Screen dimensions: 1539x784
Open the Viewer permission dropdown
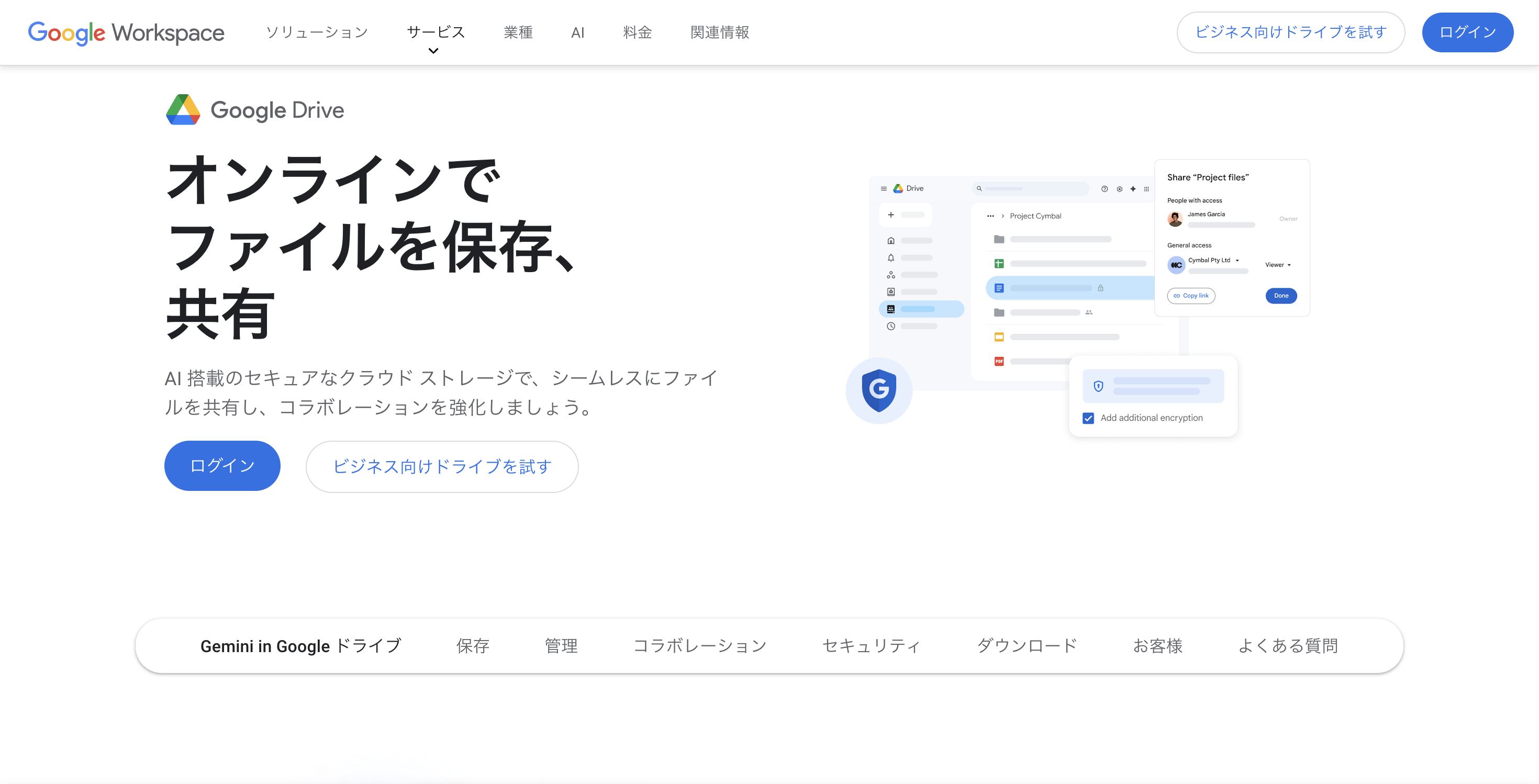coord(1277,264)
